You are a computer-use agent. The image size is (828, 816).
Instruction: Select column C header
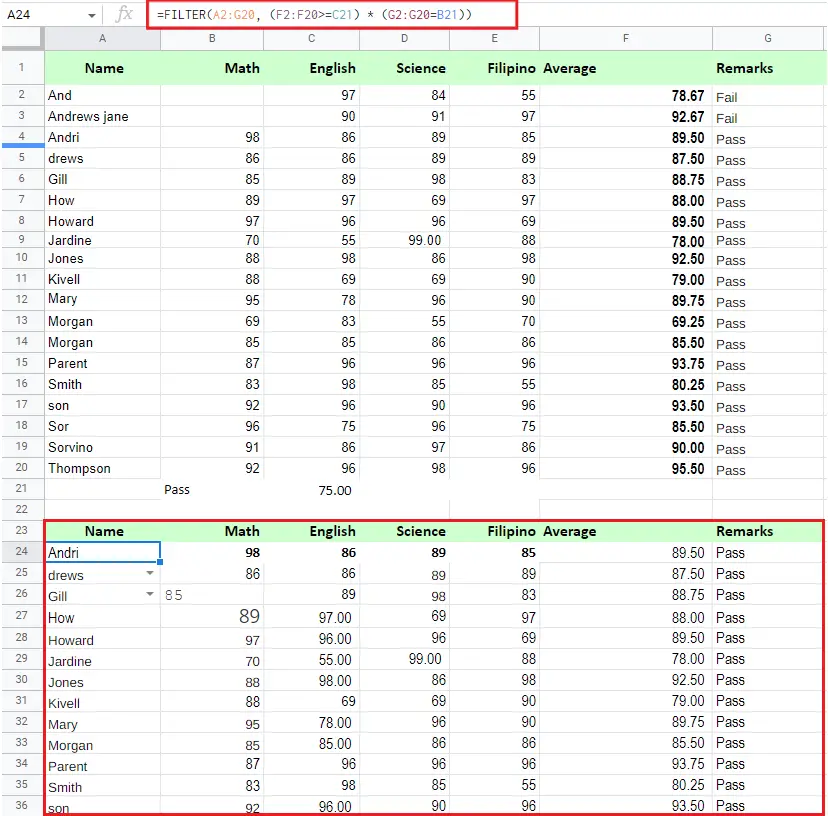[312, 39]
